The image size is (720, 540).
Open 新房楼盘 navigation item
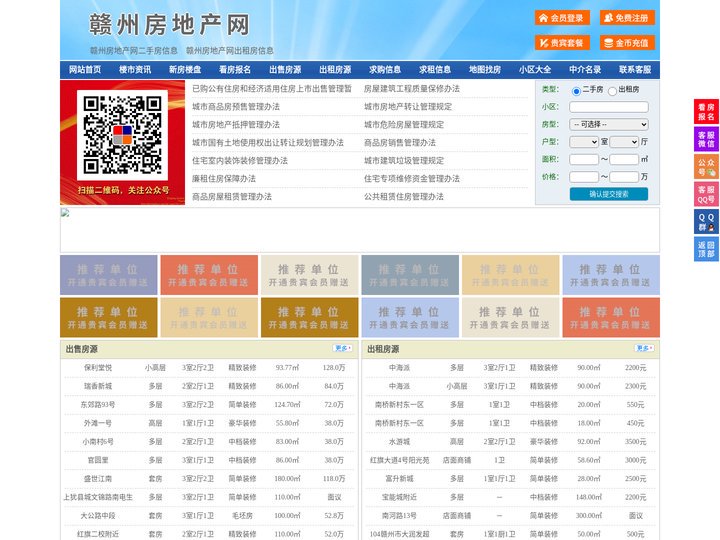click(x=185, y=70)
